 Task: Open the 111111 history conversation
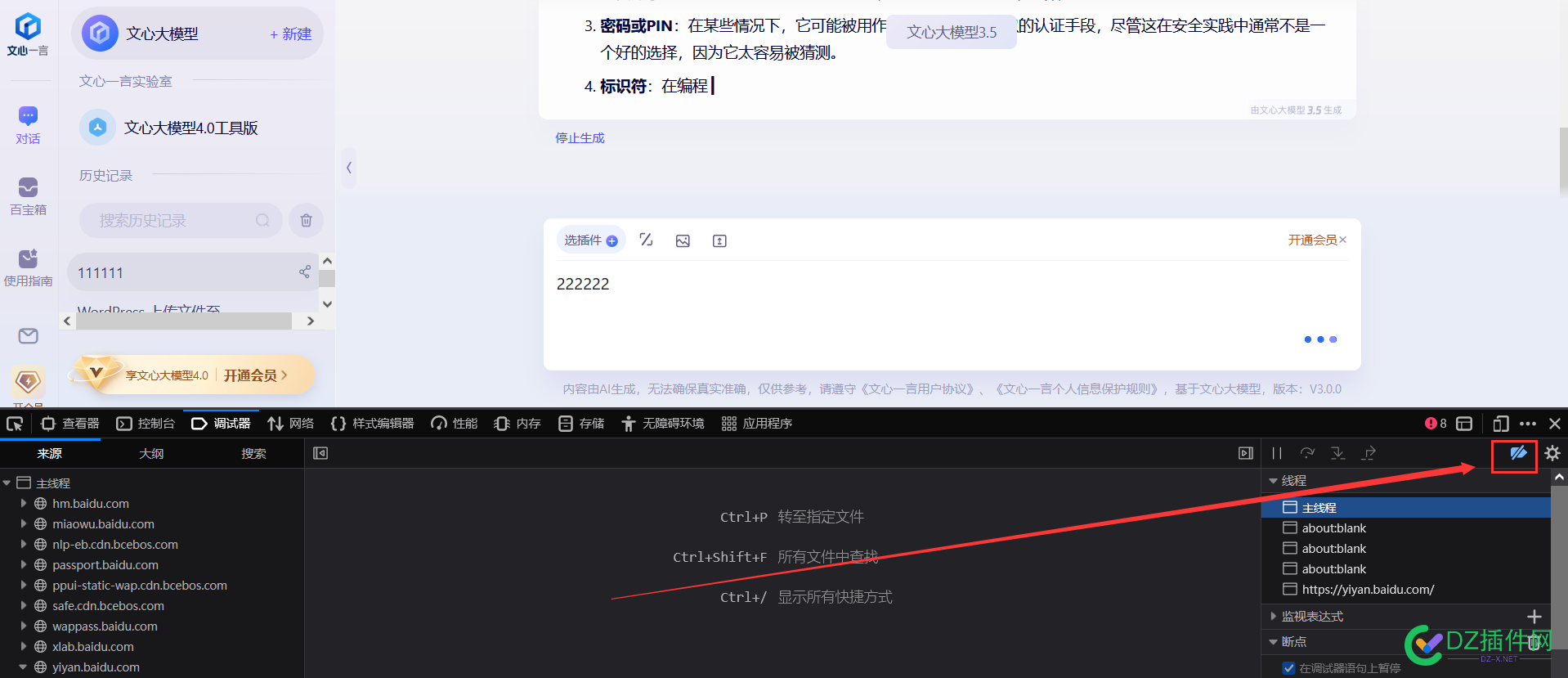pyautogui.click(x=192, y=272)
